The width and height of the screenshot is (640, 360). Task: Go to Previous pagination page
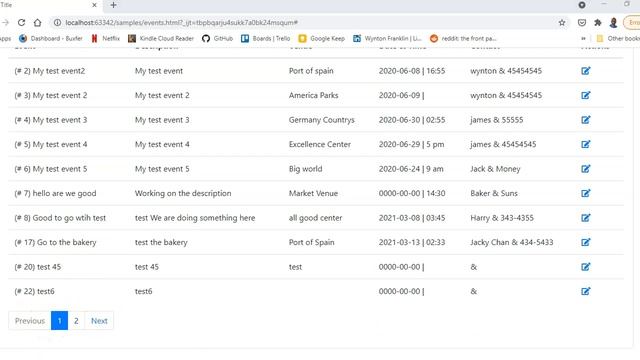30,321
